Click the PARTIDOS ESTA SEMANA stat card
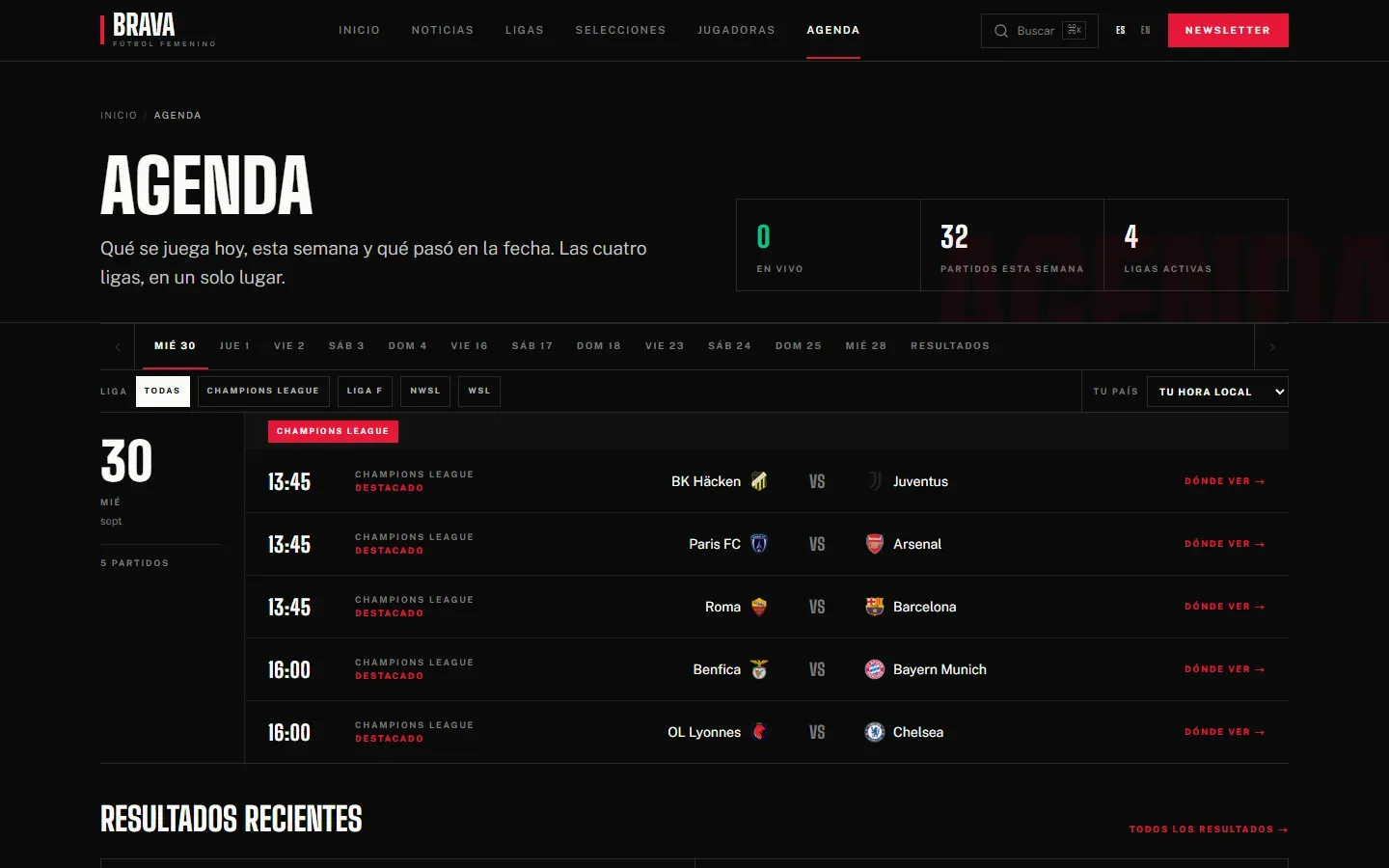The height and width of the screenshot is (868, 1389). 1012,245
